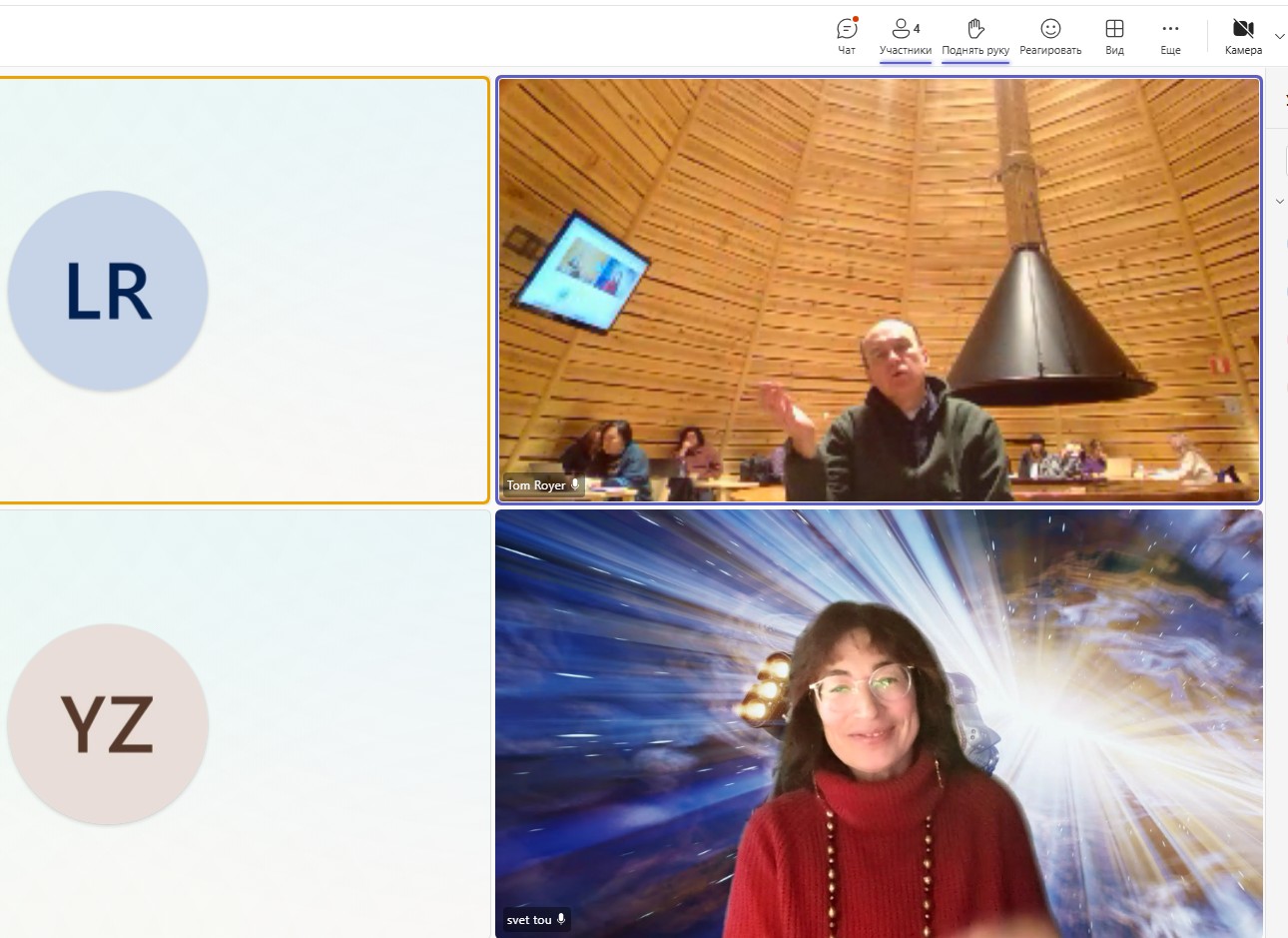Expand camera options chevron beside Камера

click(x=1279, y=36)
